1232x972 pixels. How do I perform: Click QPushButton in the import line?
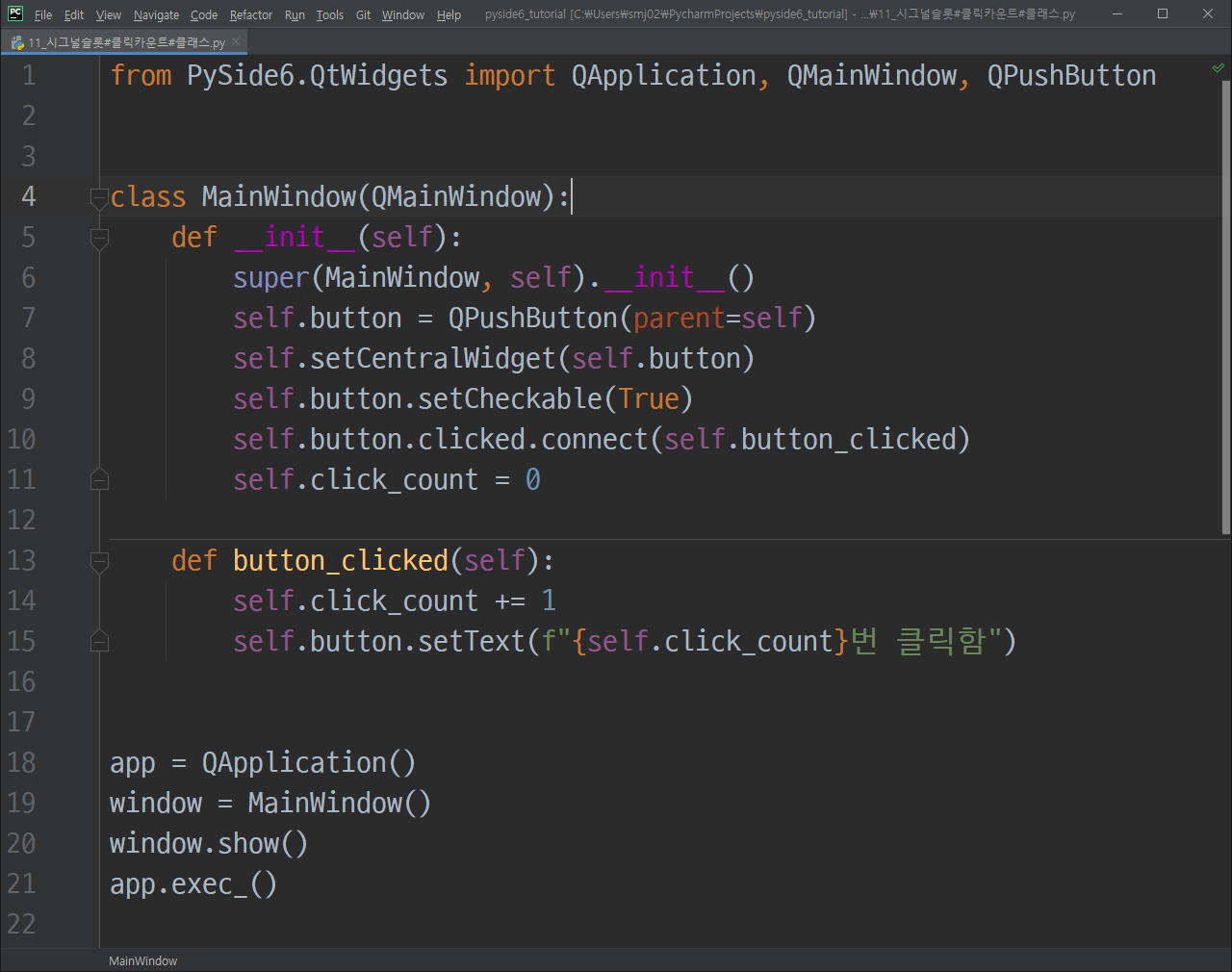(x=1072, y=75)
